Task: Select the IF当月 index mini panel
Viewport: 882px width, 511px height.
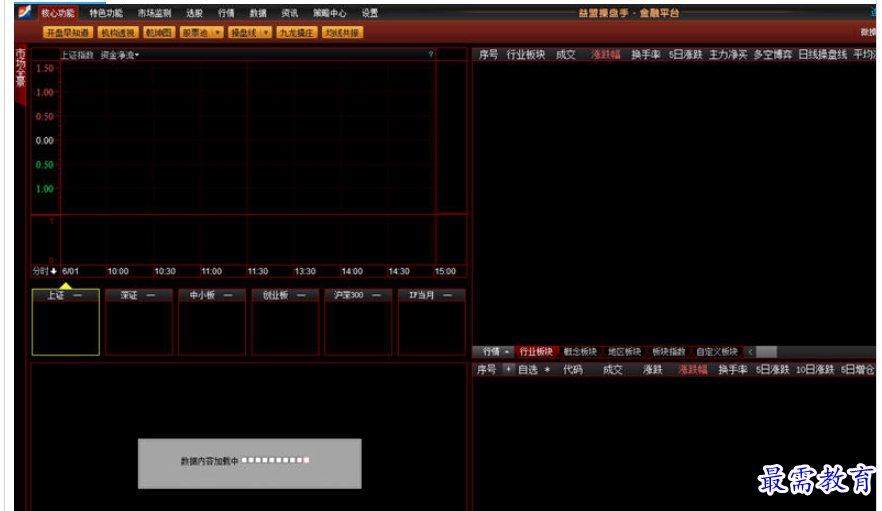Action: tap(431, 322)
